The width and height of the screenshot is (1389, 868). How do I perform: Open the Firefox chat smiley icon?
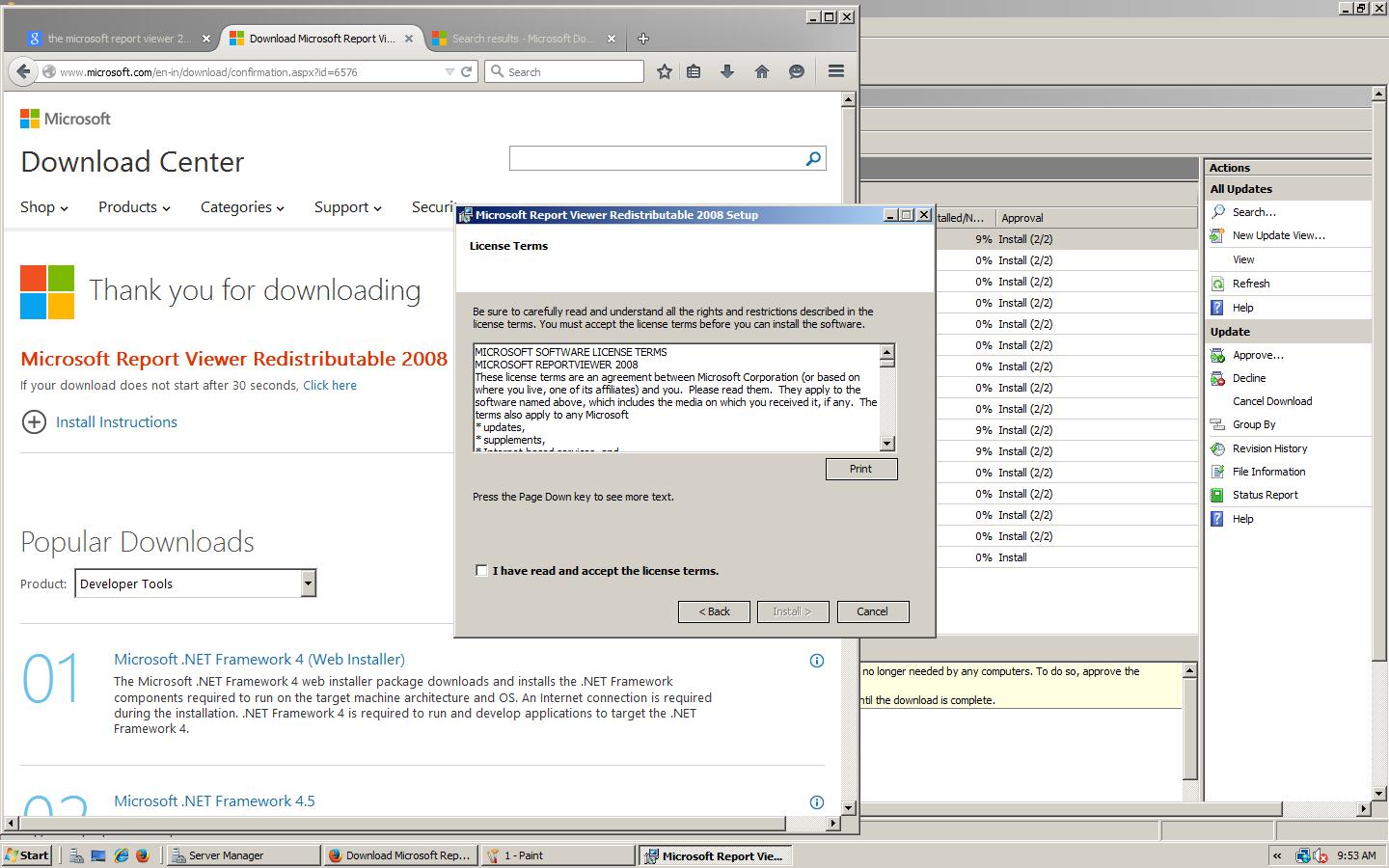(x=797, y=71)
